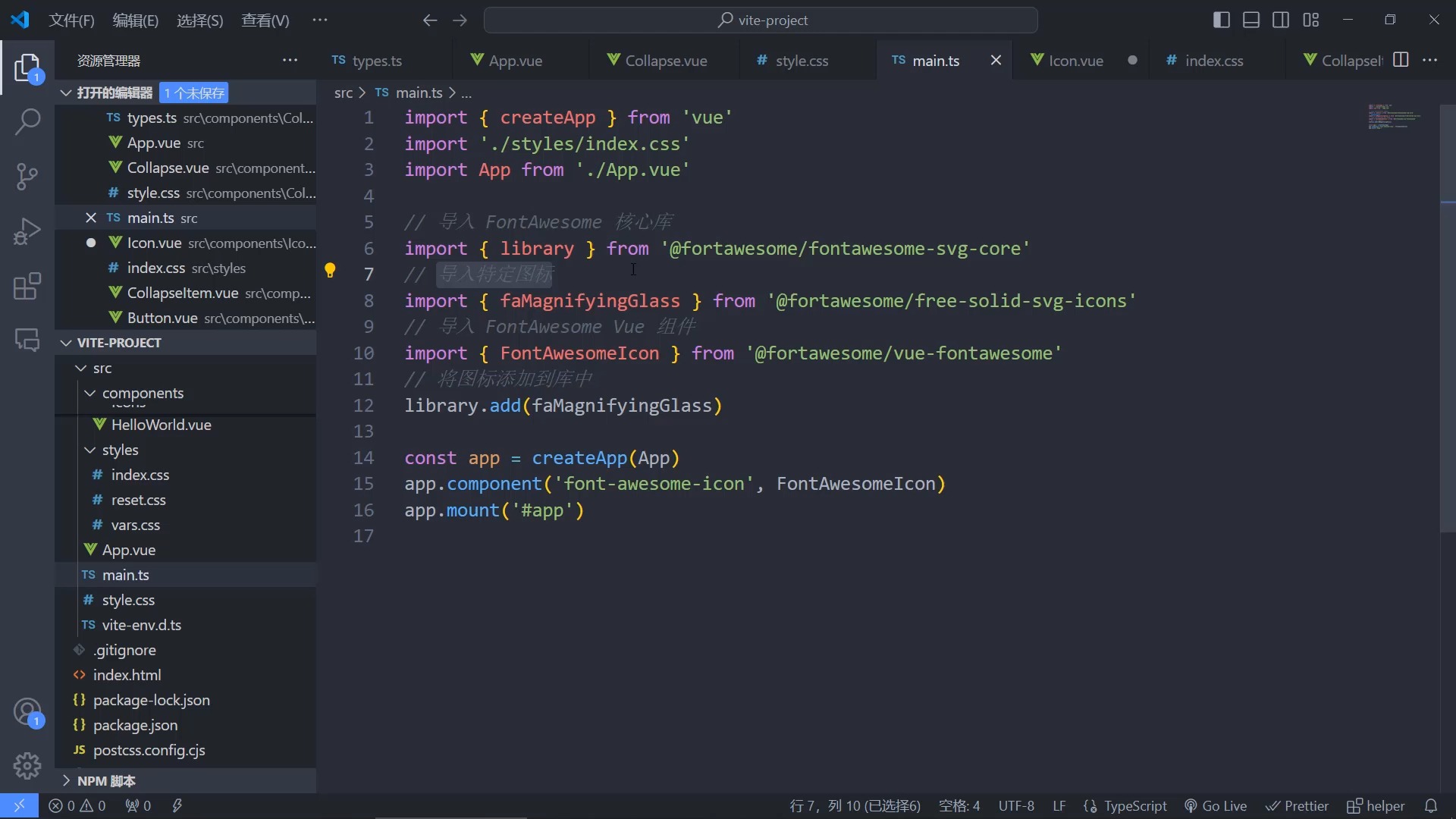Collapse the components folder
1456x819 pixels.
pyautogui.click(x=90, y=393)
